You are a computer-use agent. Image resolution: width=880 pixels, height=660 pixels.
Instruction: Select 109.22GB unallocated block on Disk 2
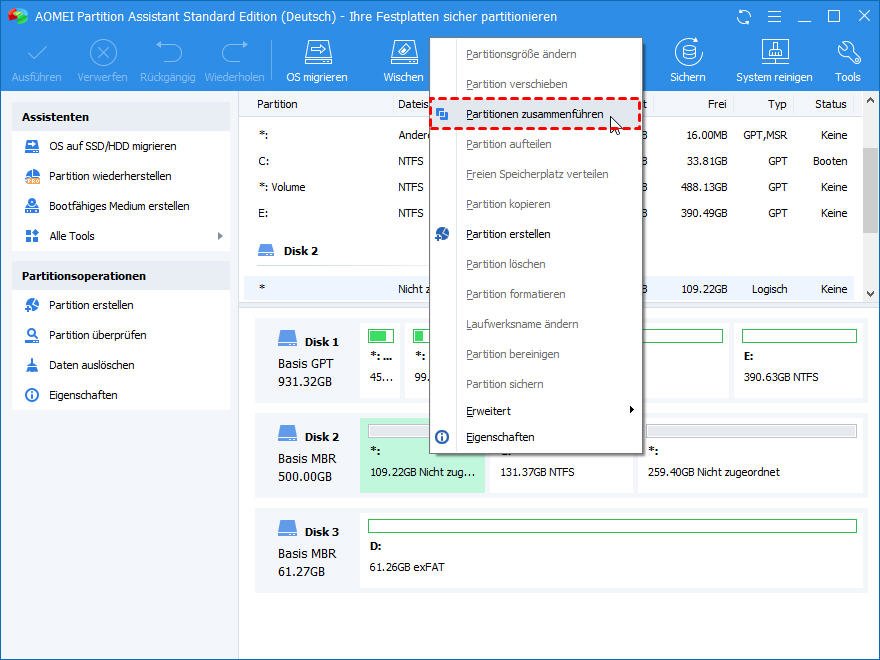[x=422, y=455]
